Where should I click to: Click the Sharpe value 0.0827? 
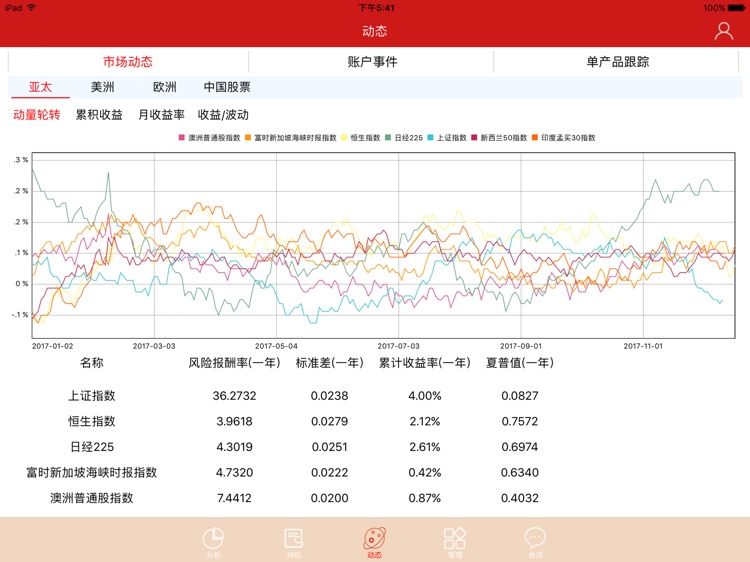(520, 396)
